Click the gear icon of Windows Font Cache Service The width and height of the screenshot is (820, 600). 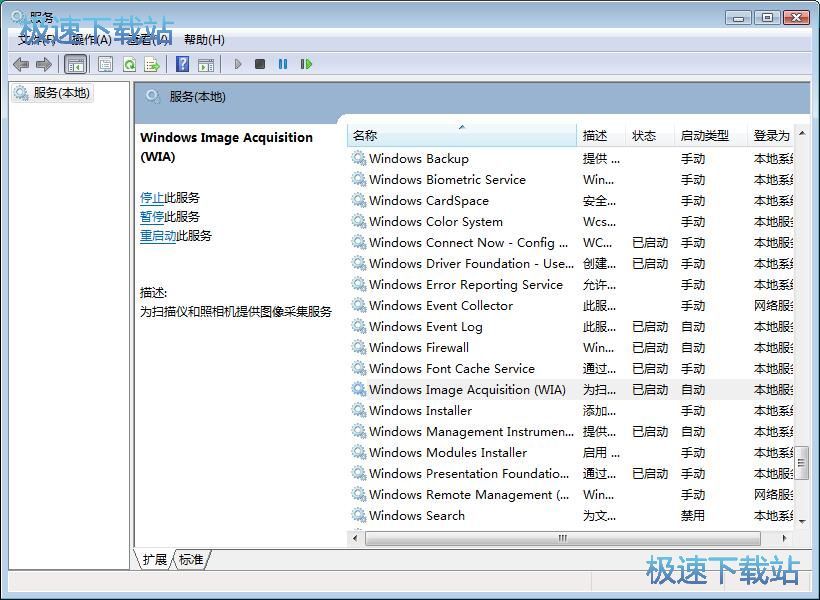[359, 368]
